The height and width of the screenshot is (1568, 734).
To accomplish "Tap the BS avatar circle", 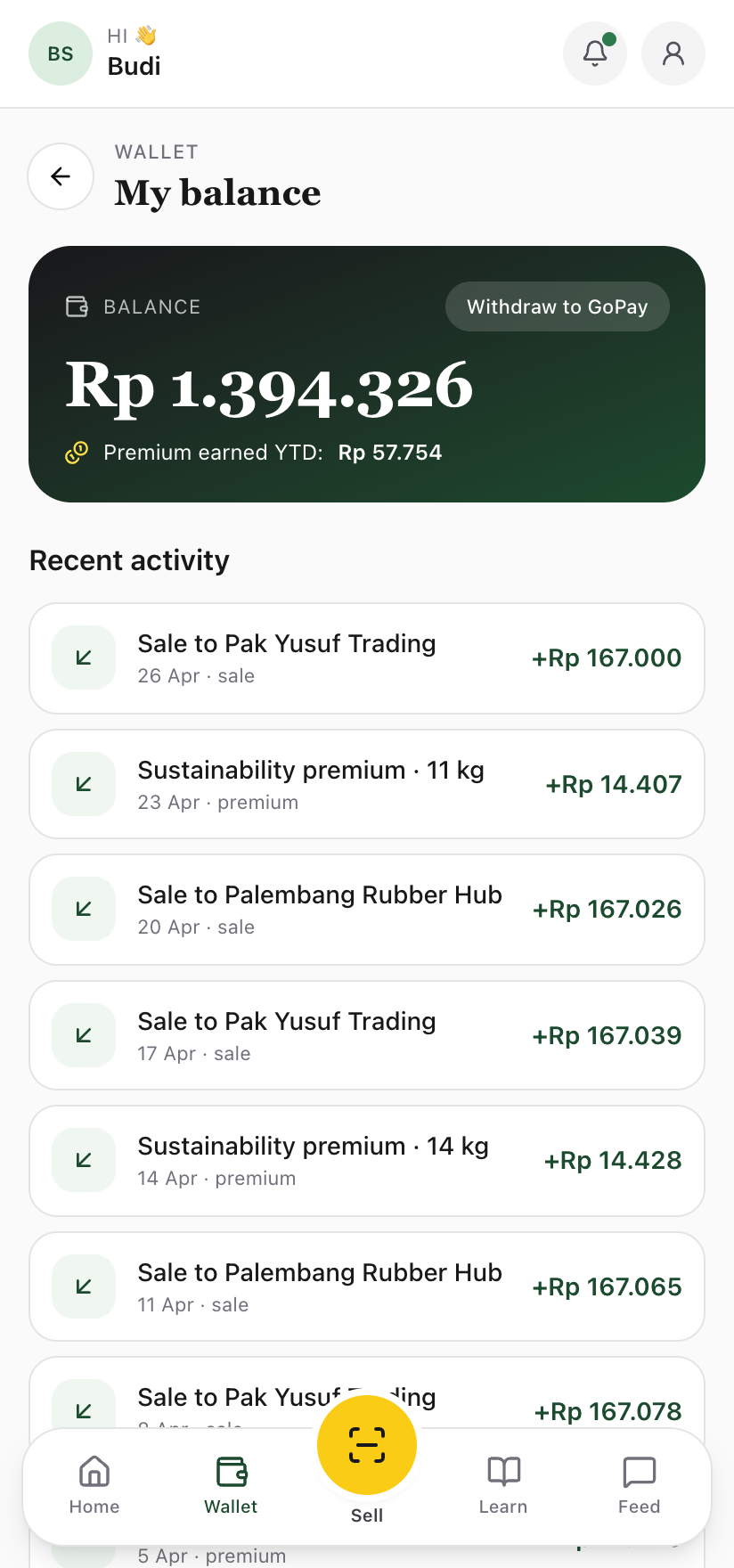I will [61, 53].
